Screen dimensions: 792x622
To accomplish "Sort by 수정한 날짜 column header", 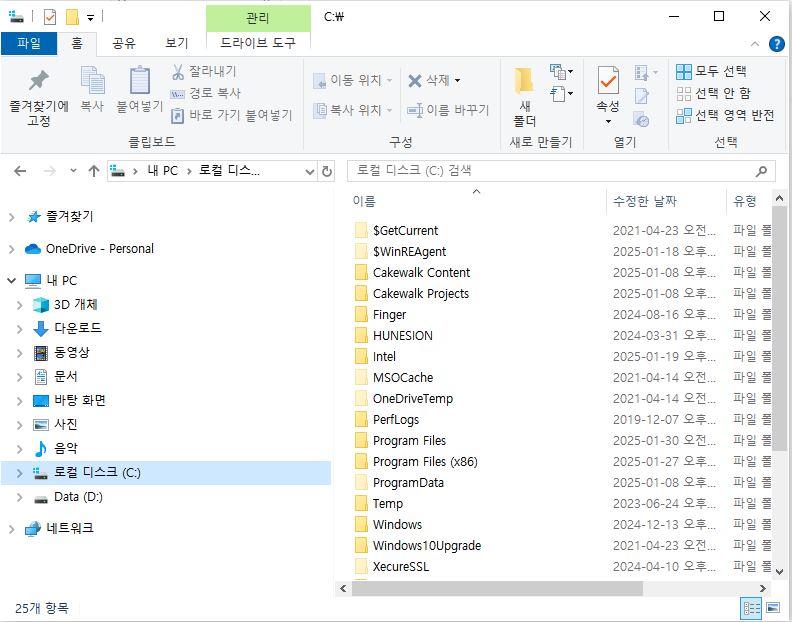I will 645,202.
